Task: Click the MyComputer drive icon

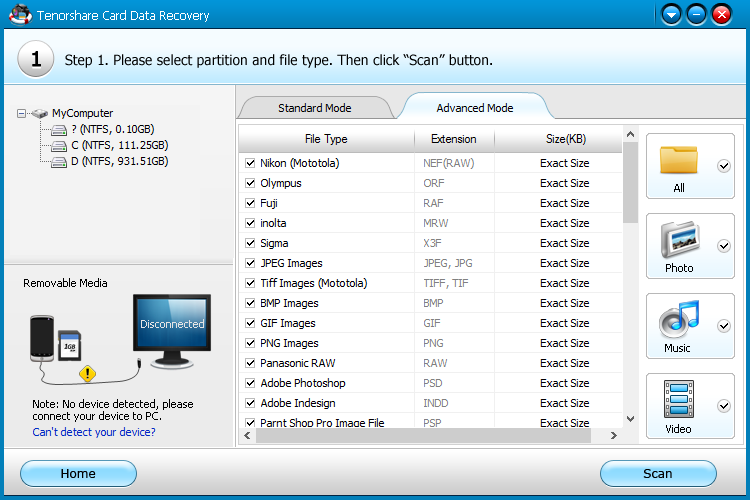Action: 40,113
